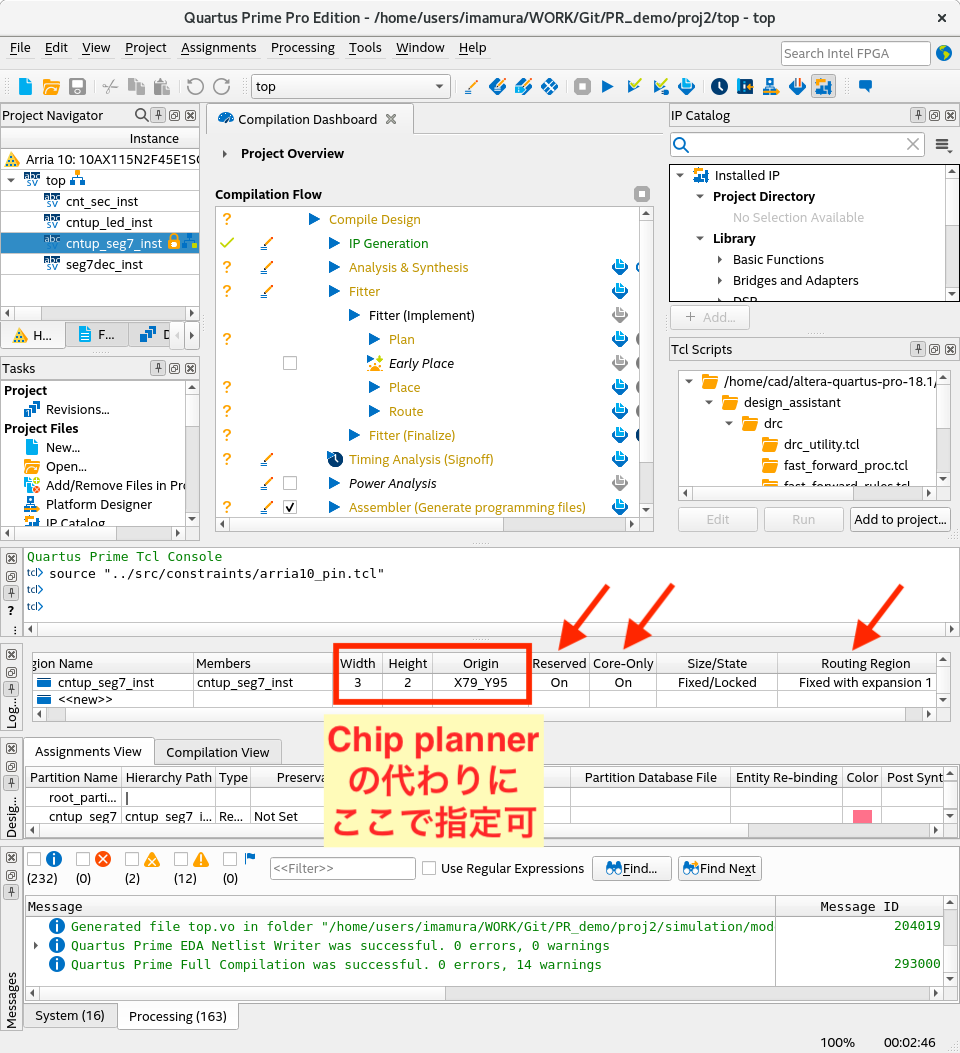
Task: Toggle critical warning filter checkbox (2)
Action: (x=132, y=859)
